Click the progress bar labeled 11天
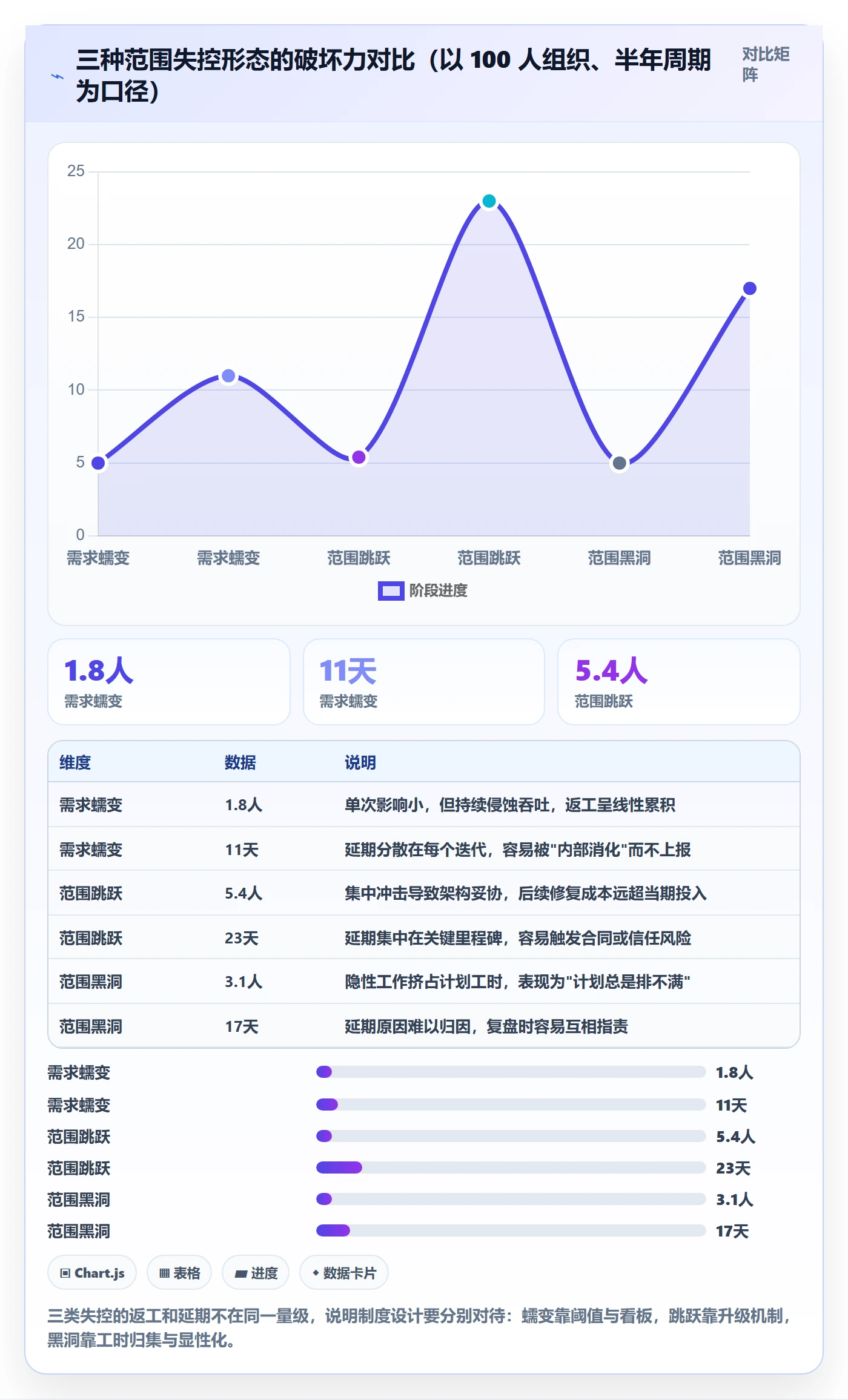This screenshot has width=848, height=1400. 511,1104
